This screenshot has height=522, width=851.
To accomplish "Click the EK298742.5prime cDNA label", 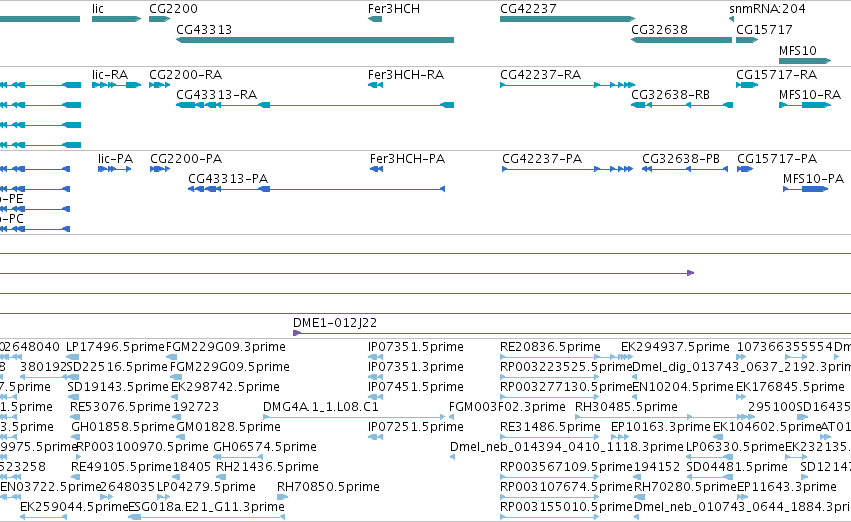I will click(225, 387).
